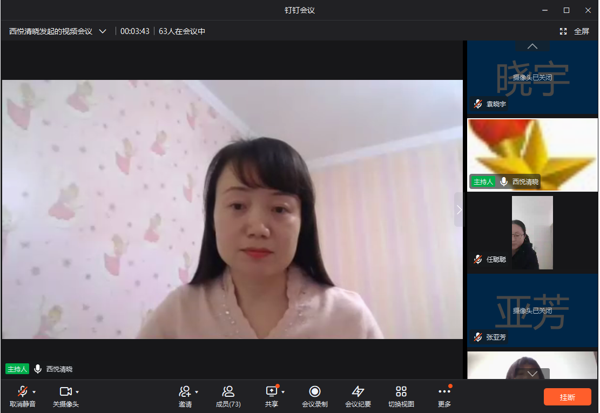
Task: Click the Invite (邀请) icon
Action: pyautogui.click(x=185, y=393)
